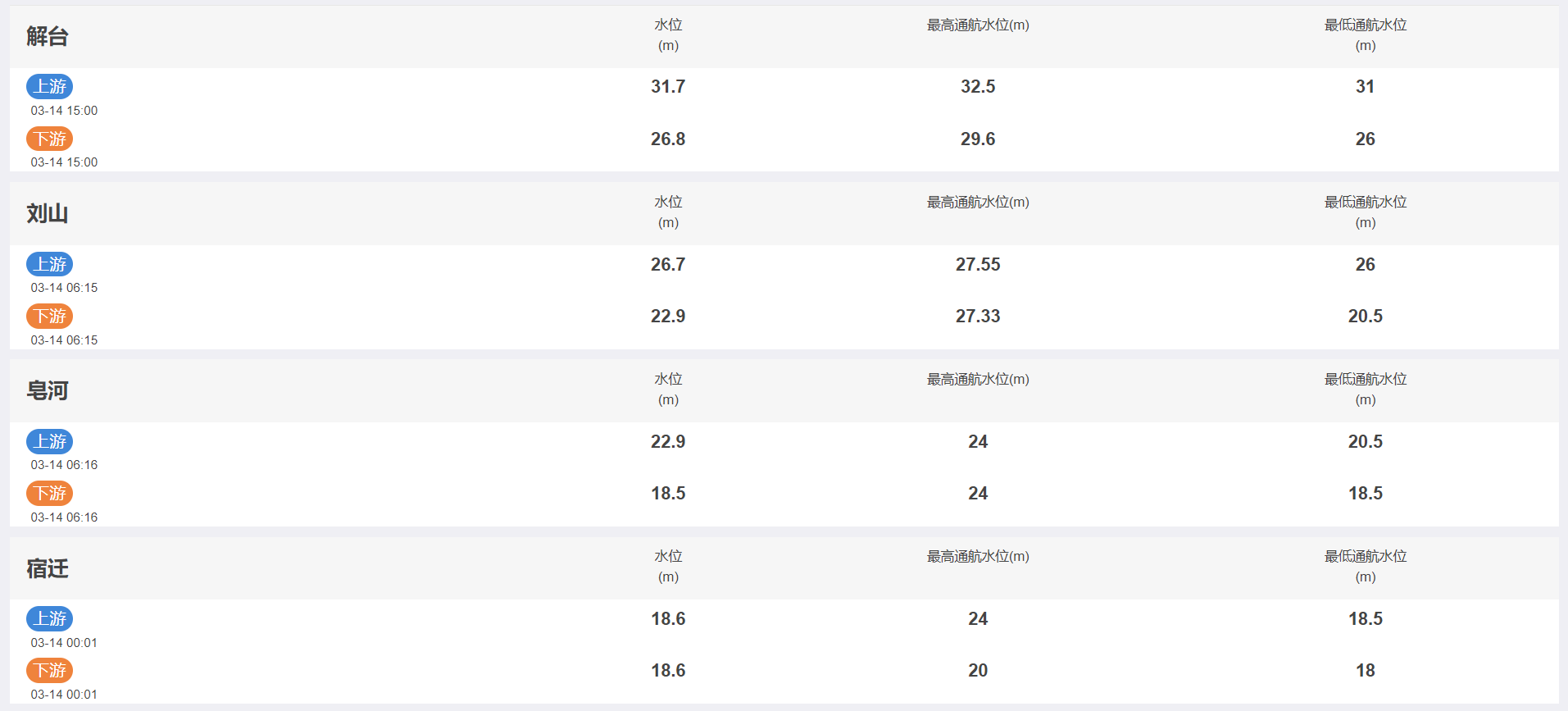Click 宿迁 downstream minimum level 18
The width and height of the screenshot is (1568, 711).
[x=1366, y=670]
